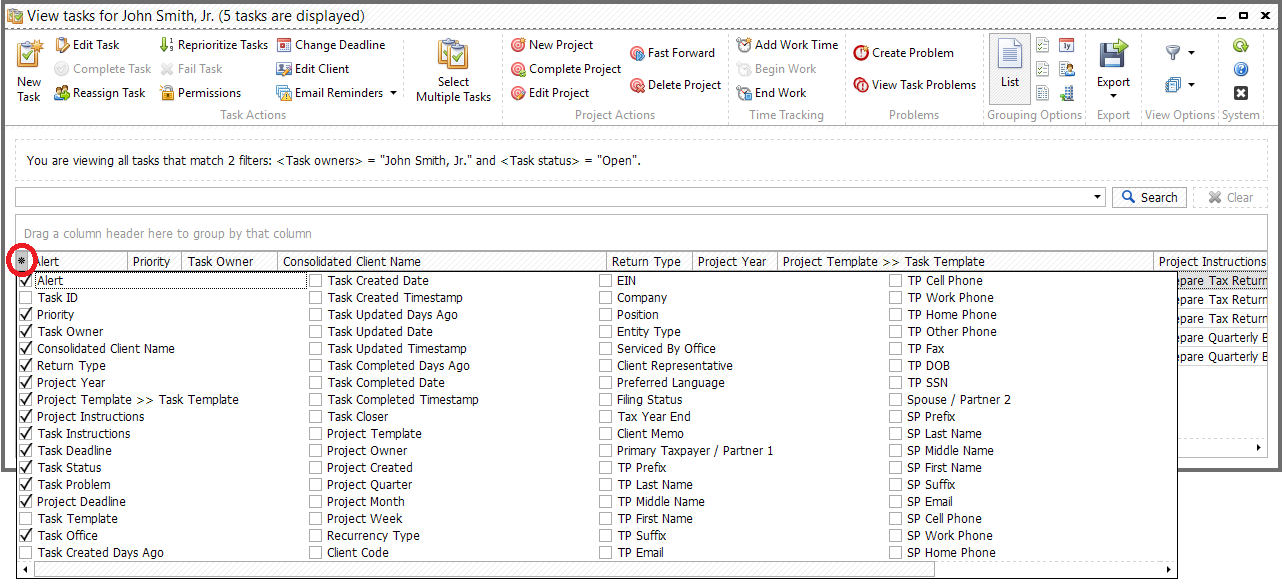Open the layout pages dropdown arrow
Viewport: 1282px width, 581px height.
pyautogui.click(x=1191, y=85)
